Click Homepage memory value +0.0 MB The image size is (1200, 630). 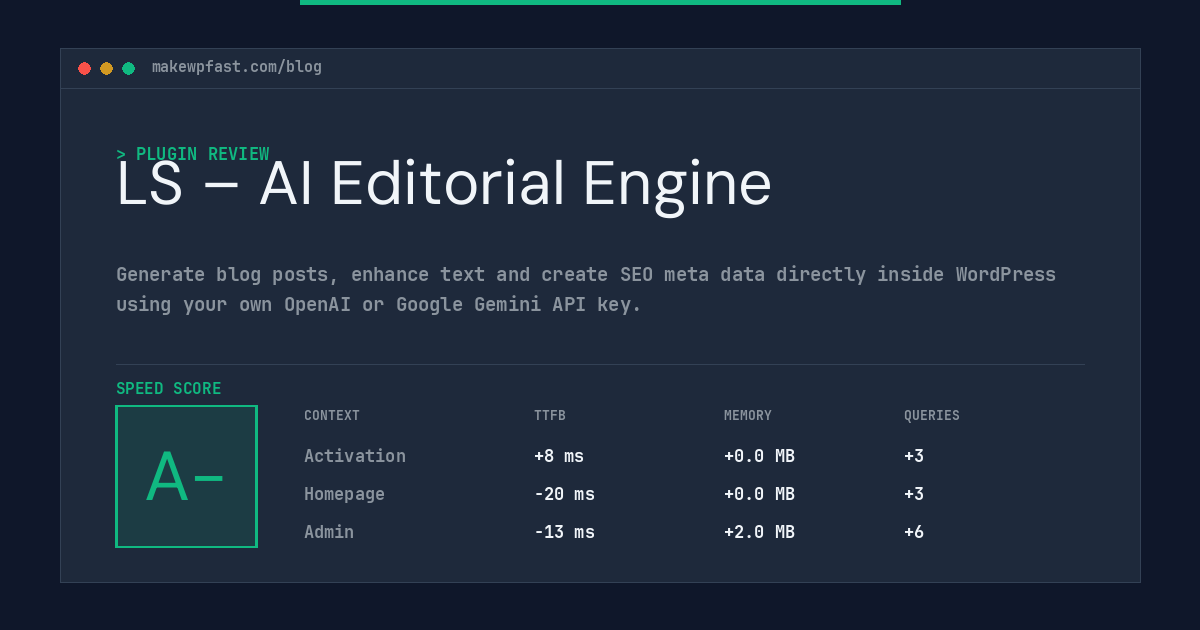pyautogui.click(x=759, y=494)
